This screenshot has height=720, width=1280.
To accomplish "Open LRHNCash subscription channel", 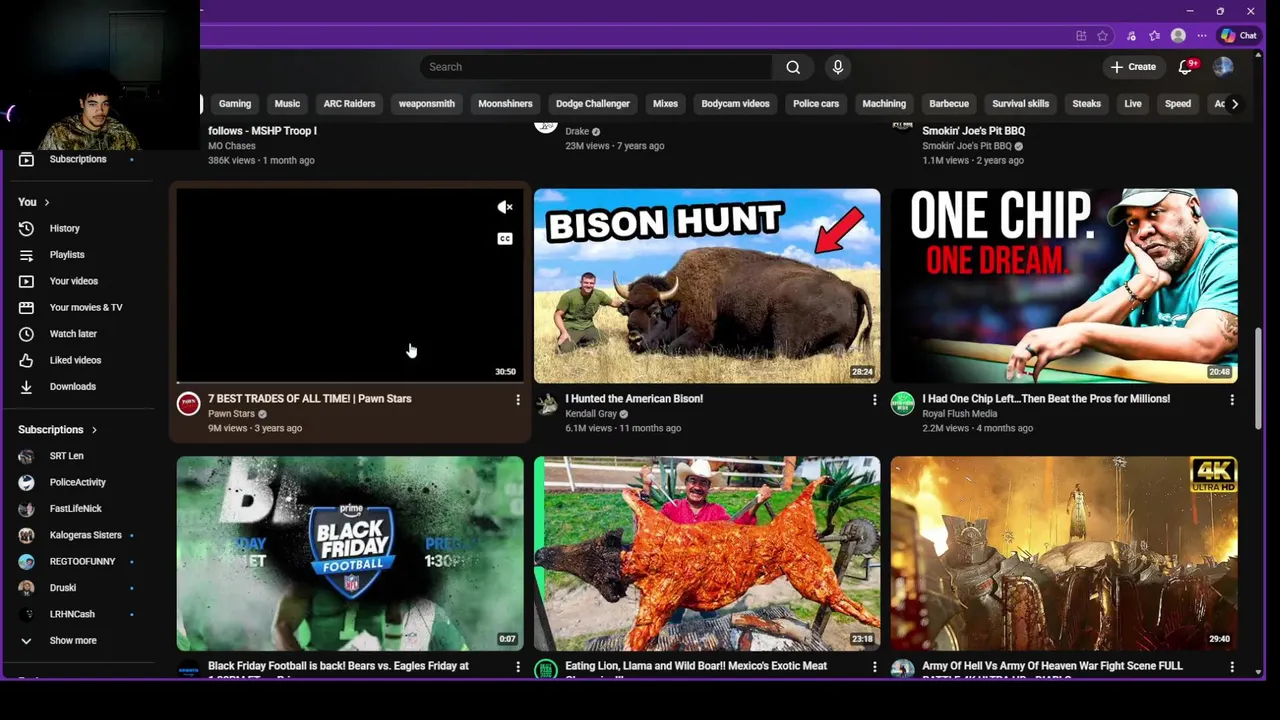I will pos(72,614).
